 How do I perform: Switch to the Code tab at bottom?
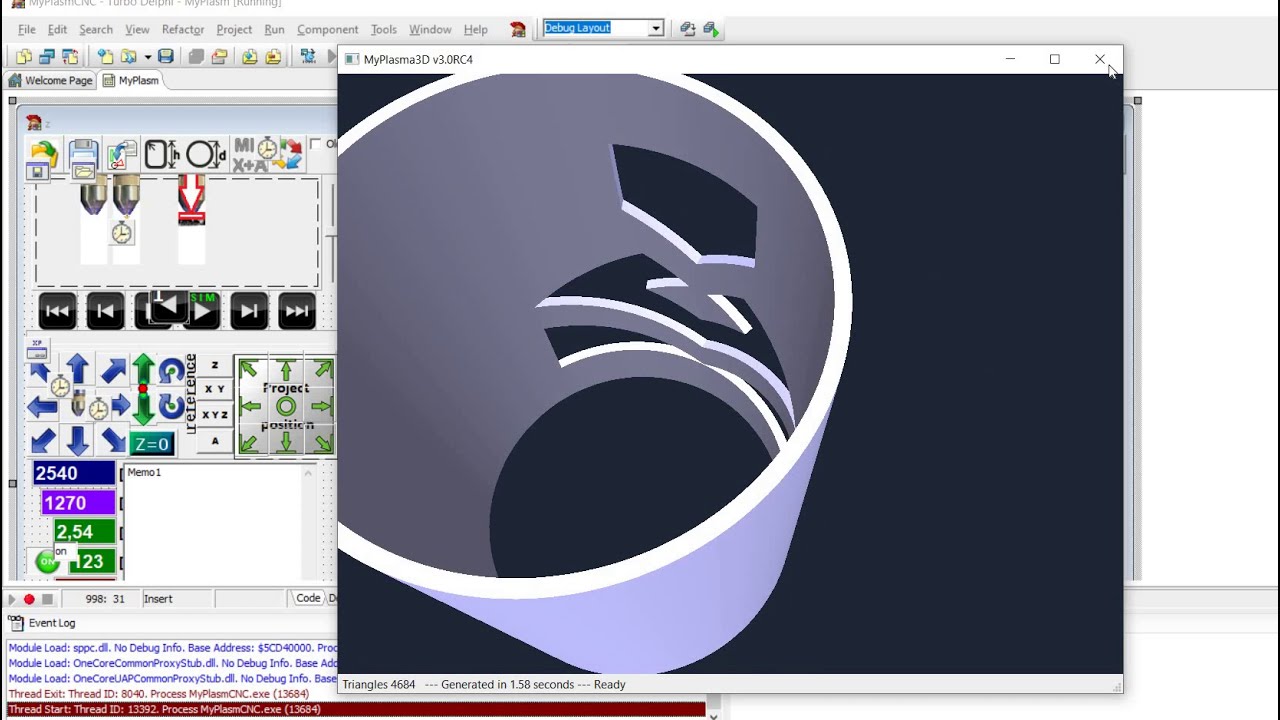(x=308, y=598)
